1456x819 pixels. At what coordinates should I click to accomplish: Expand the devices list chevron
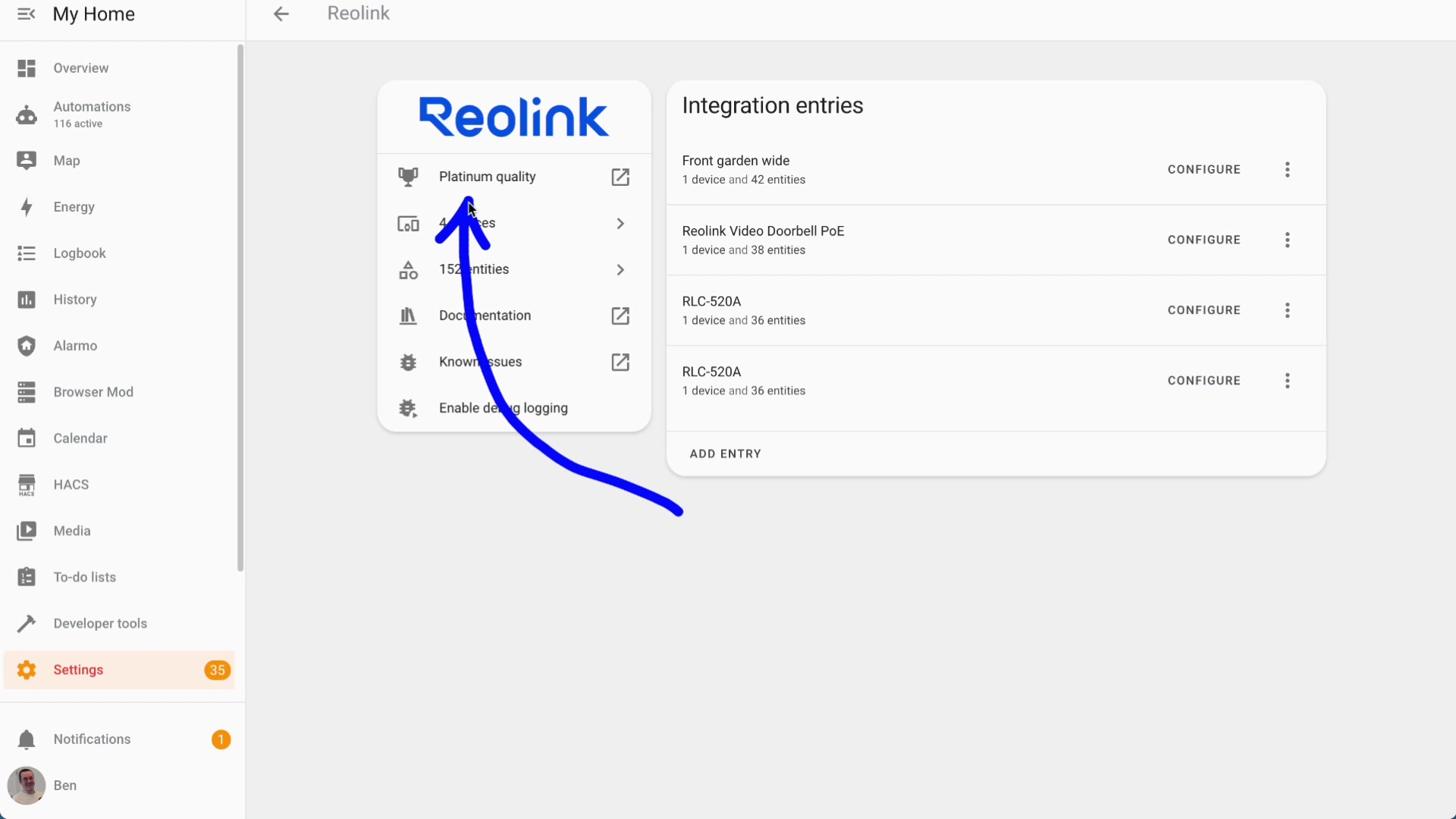[x=620, y=224]
